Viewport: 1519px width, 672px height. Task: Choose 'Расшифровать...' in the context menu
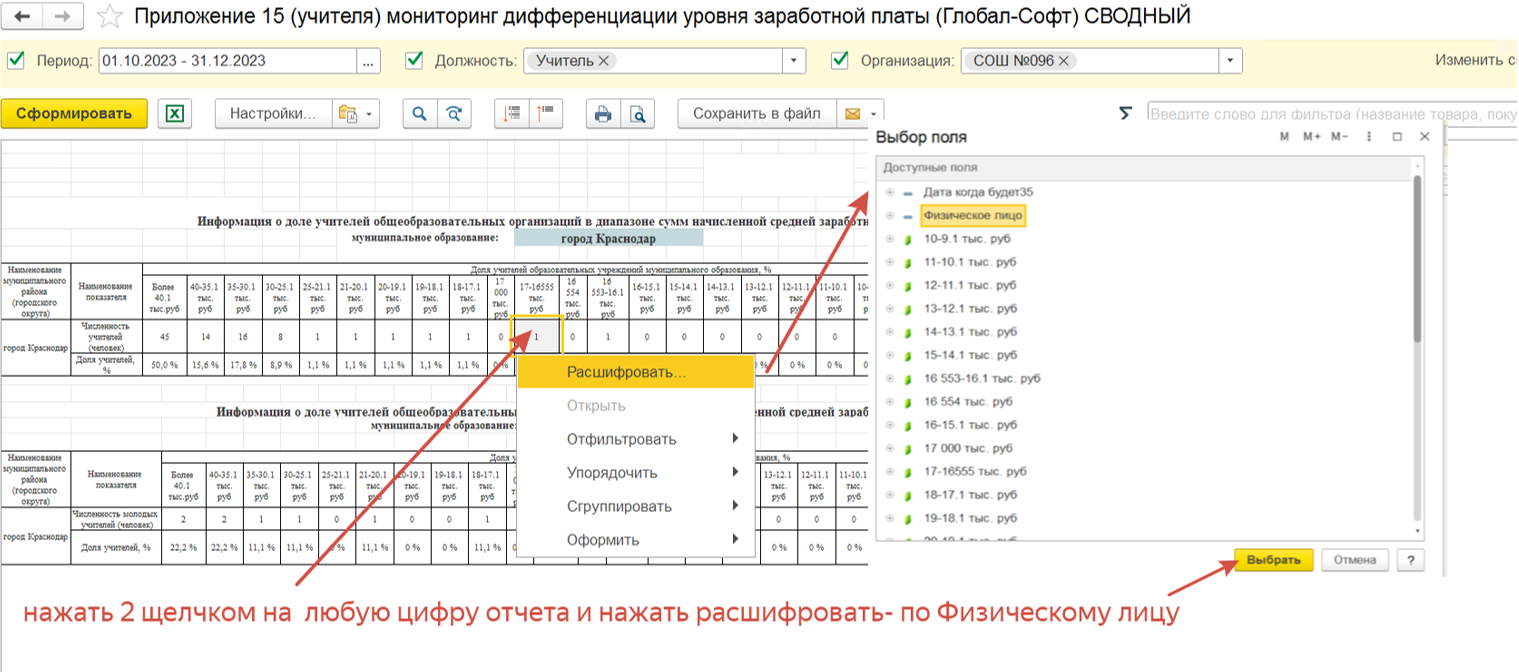click(x=626, y=372)
